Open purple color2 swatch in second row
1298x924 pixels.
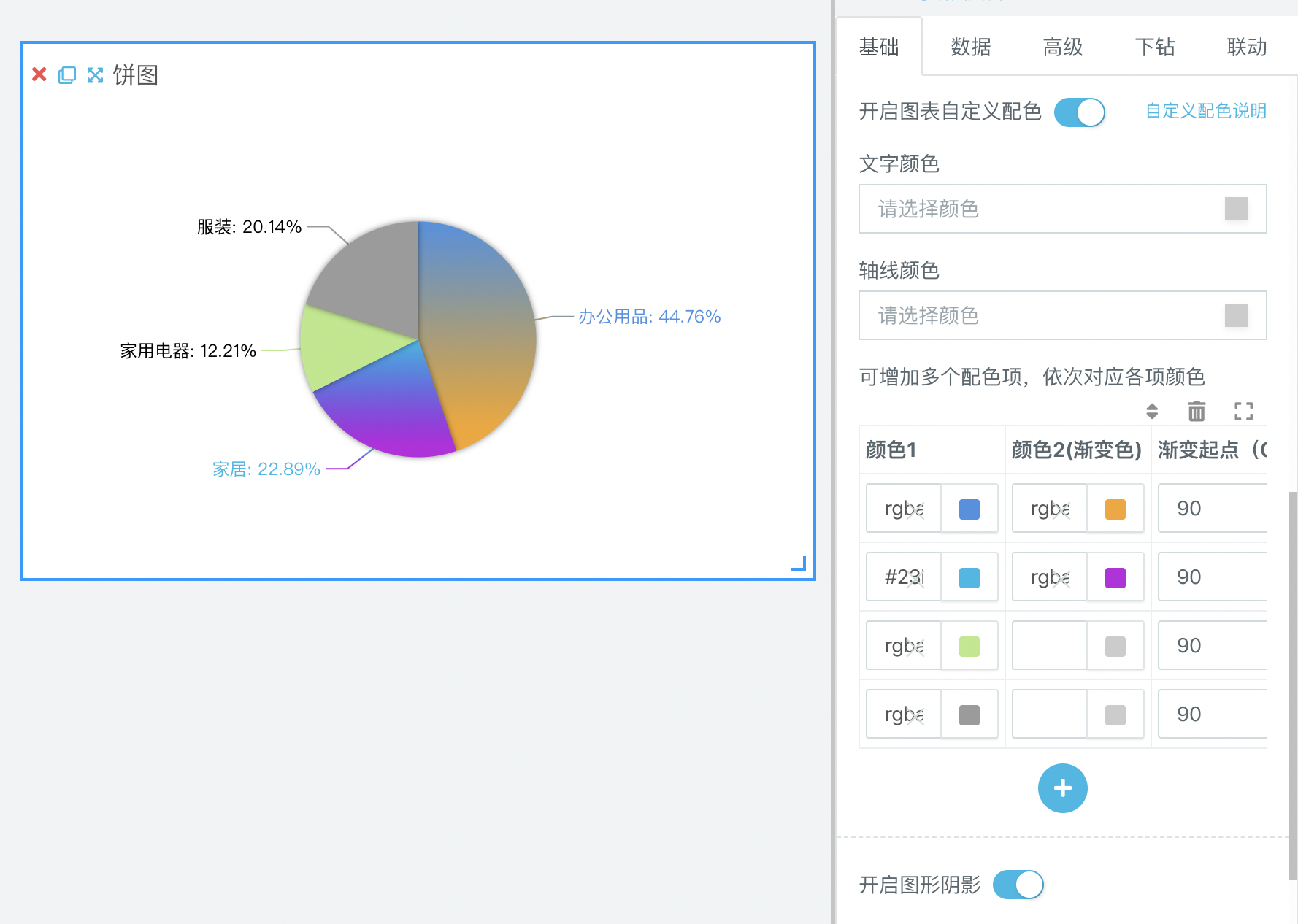click(x=1115, y=577)
